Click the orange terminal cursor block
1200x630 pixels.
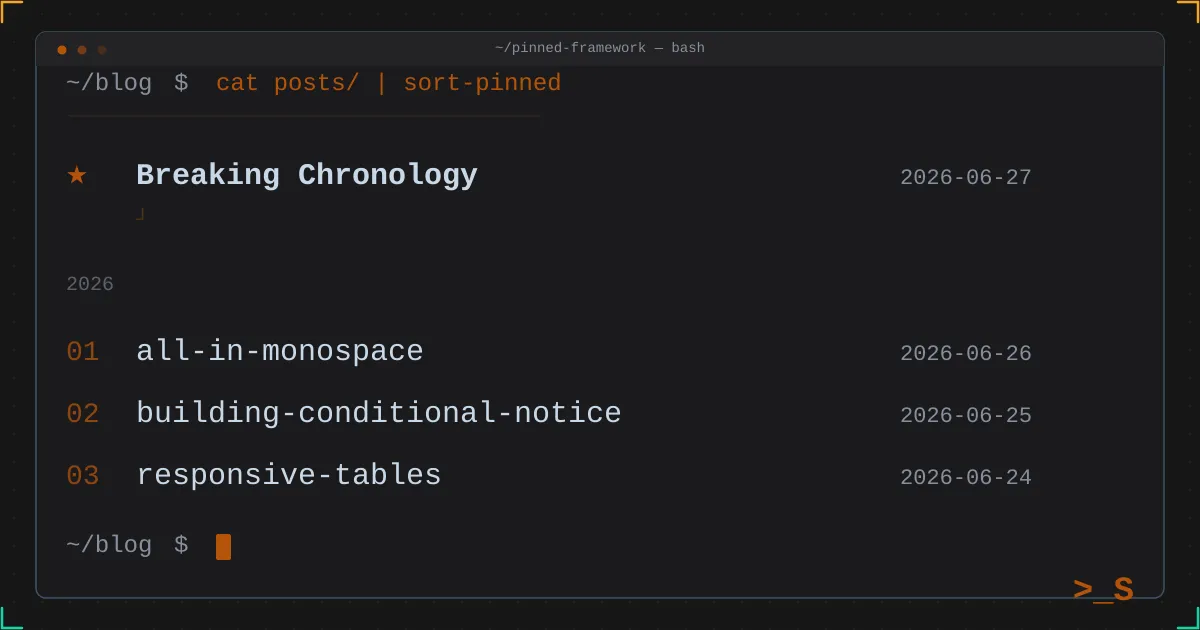point(223,547)
